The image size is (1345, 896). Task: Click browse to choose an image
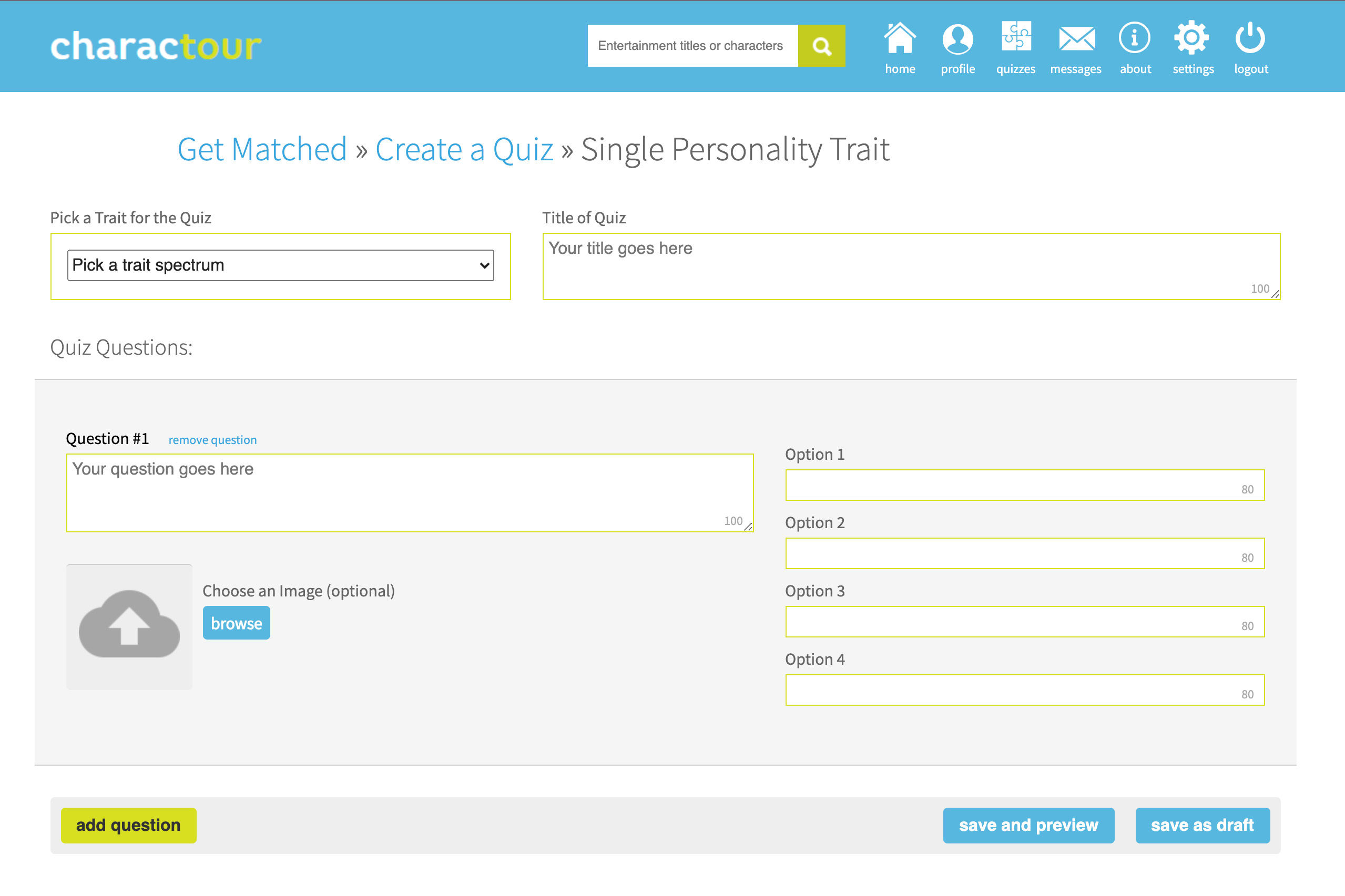236,622
